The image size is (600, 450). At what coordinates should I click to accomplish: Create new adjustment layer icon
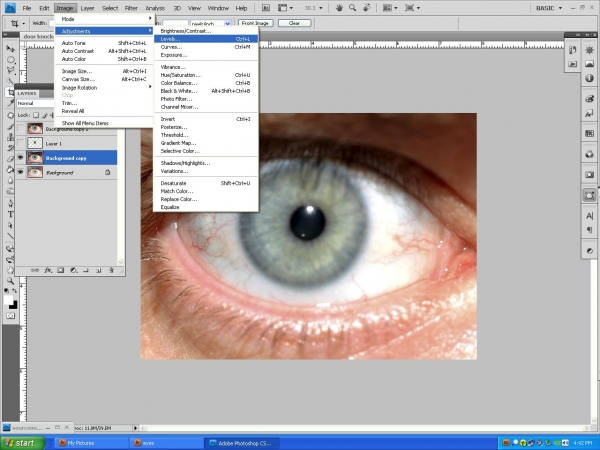coord(73,270)
